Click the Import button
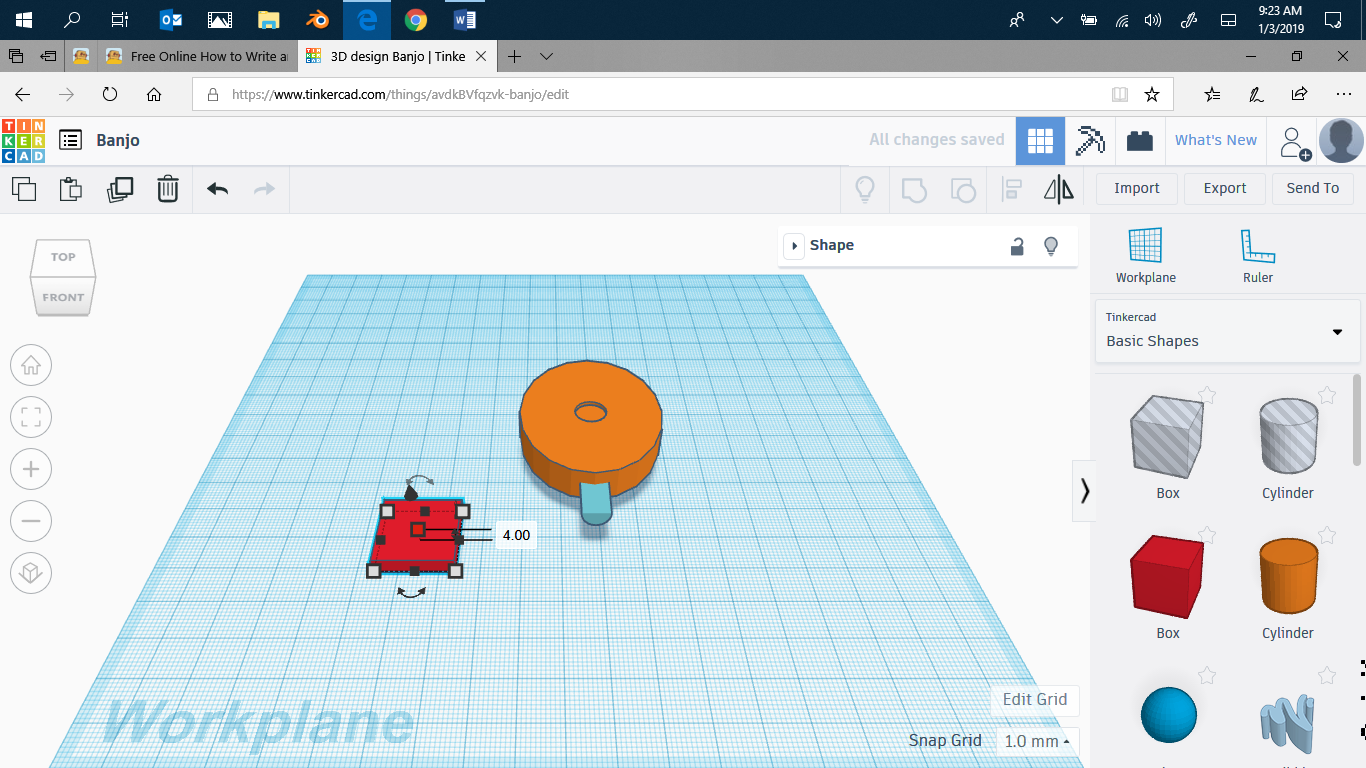The image size is (1366, 768). [x=1137, y=188]
